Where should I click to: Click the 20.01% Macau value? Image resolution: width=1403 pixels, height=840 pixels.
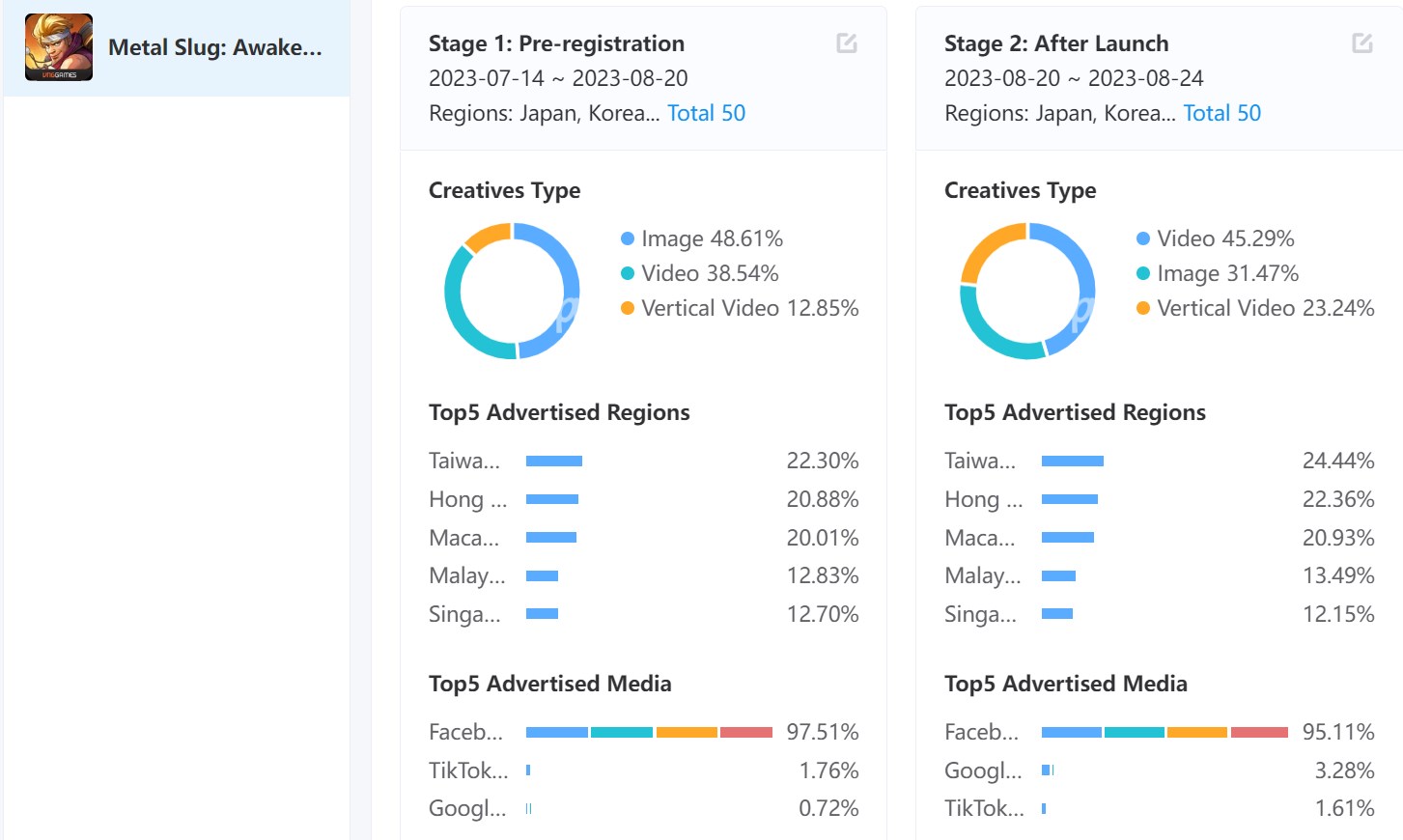[823, 538]
